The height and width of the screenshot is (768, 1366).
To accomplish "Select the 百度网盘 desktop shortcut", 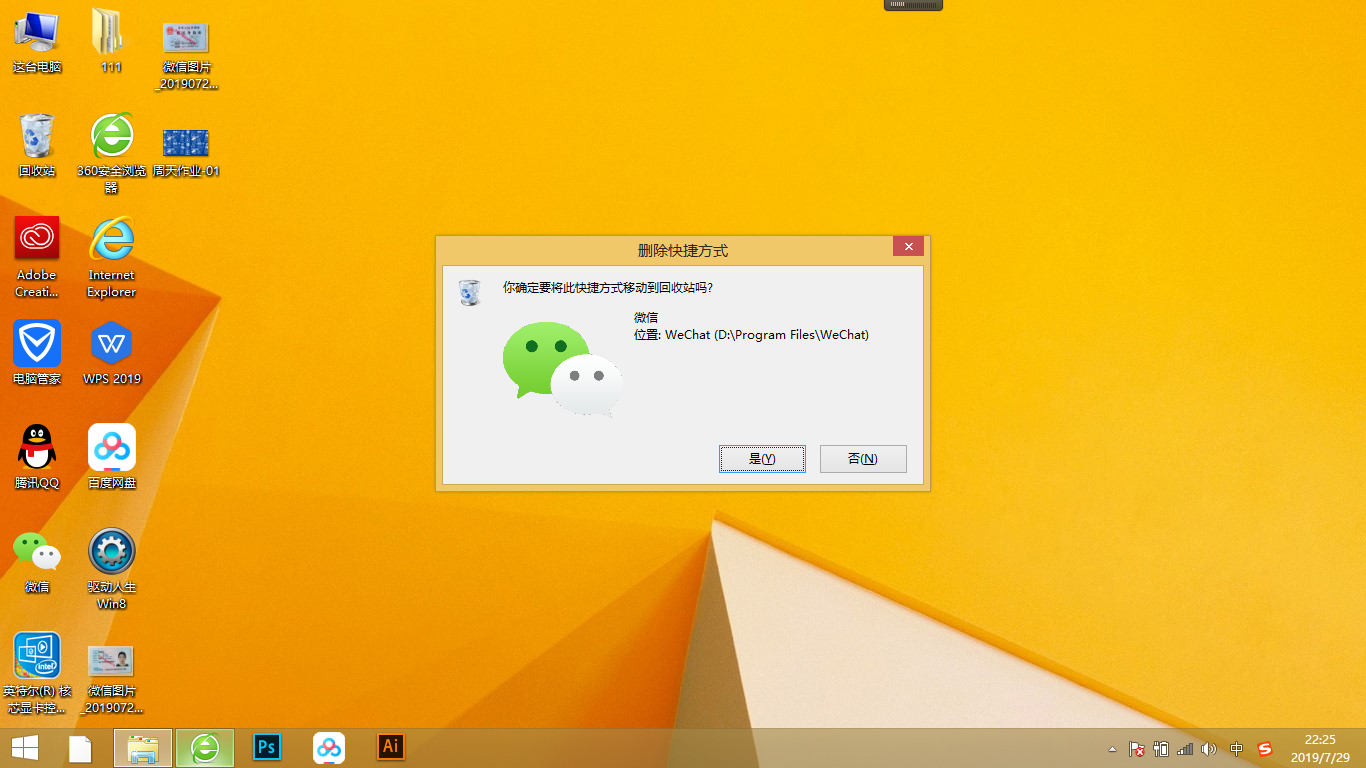I will [111, 457].
